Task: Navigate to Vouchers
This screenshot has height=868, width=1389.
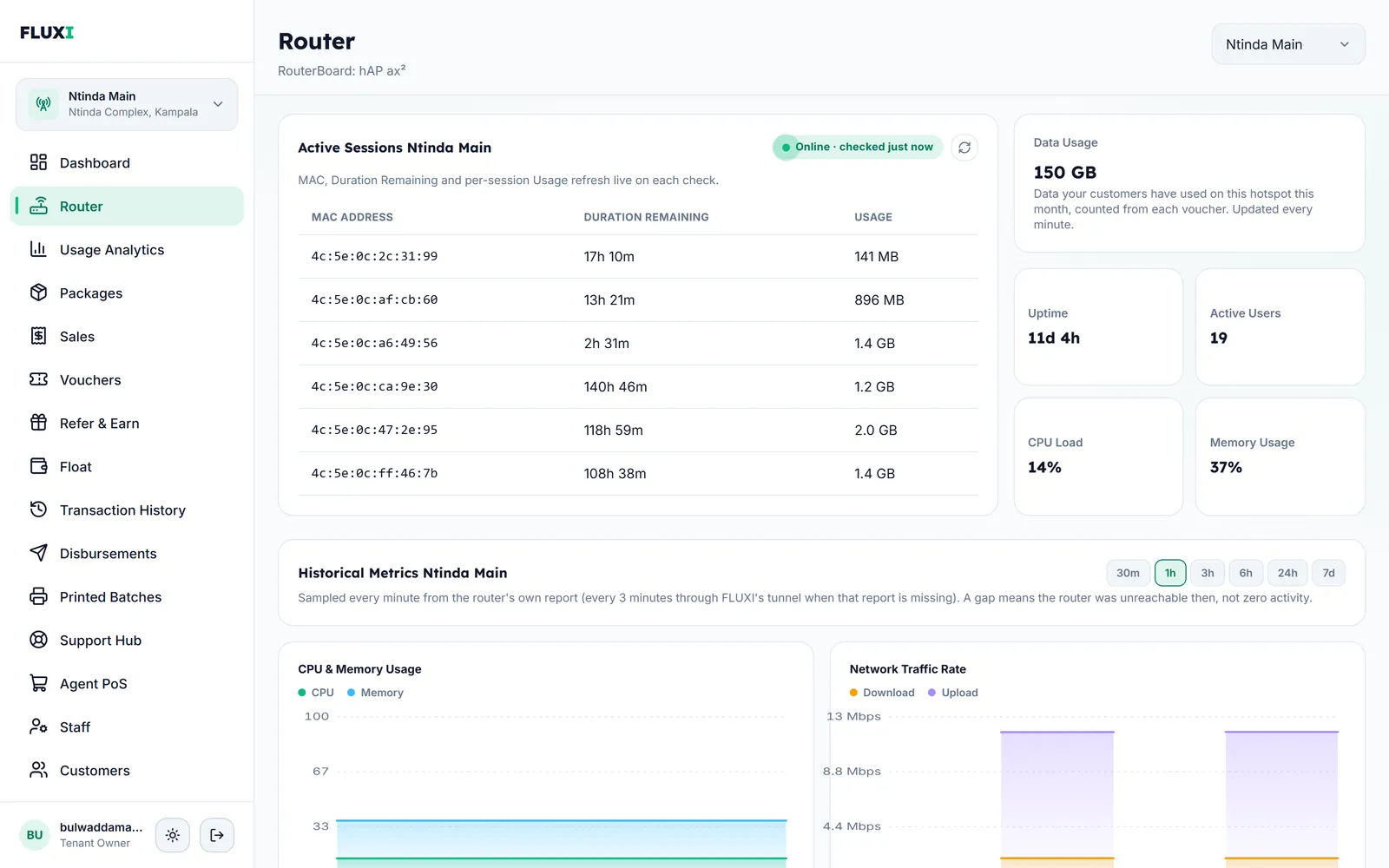Action: (127, 379)
